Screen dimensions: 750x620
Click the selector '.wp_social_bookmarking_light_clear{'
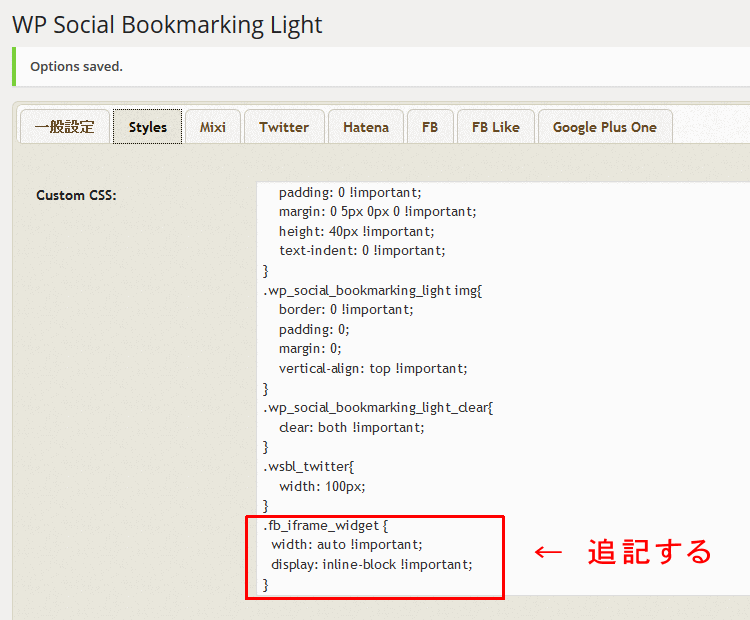coord(378,408)
